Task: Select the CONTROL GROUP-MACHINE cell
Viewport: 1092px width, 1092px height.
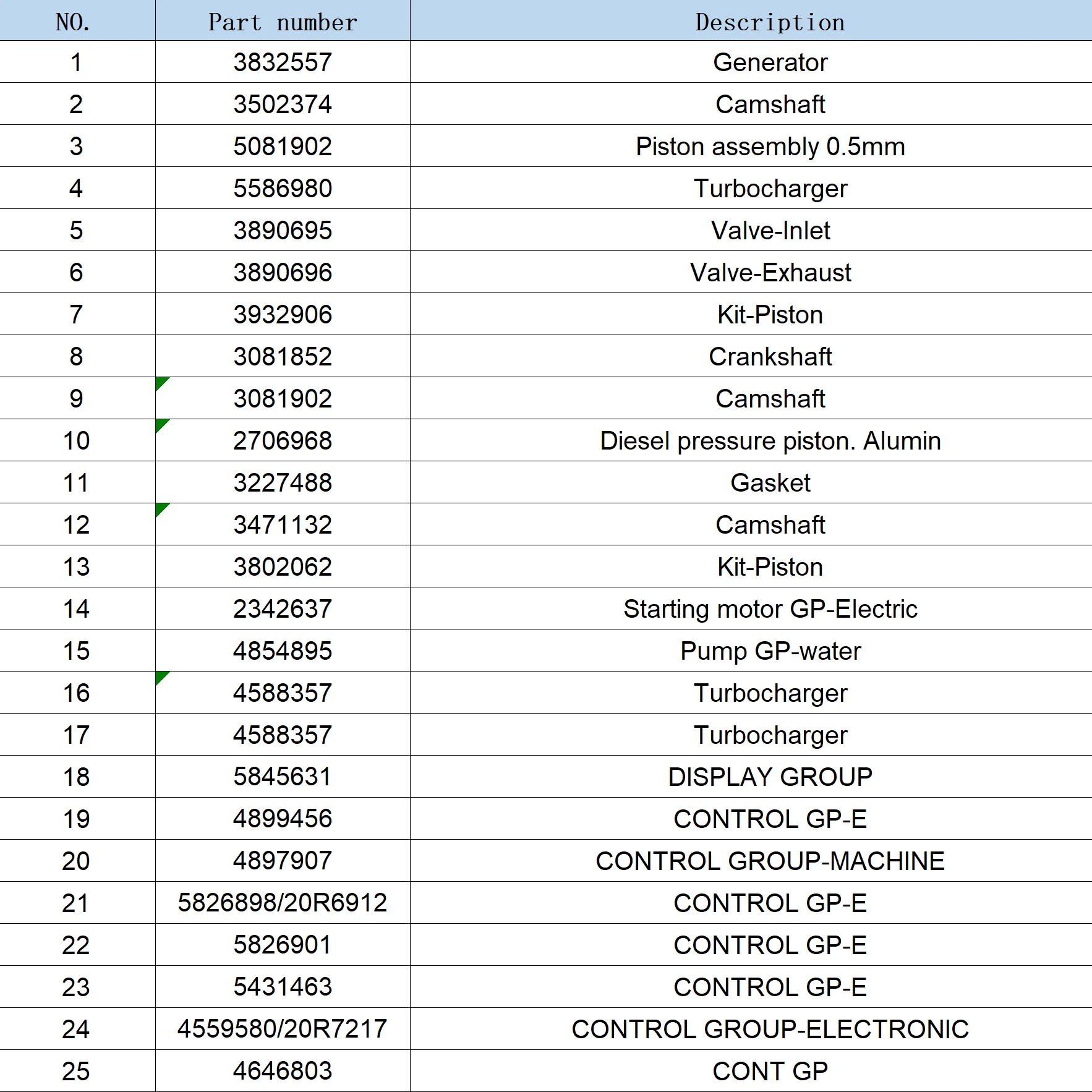Action: (751, 861)
